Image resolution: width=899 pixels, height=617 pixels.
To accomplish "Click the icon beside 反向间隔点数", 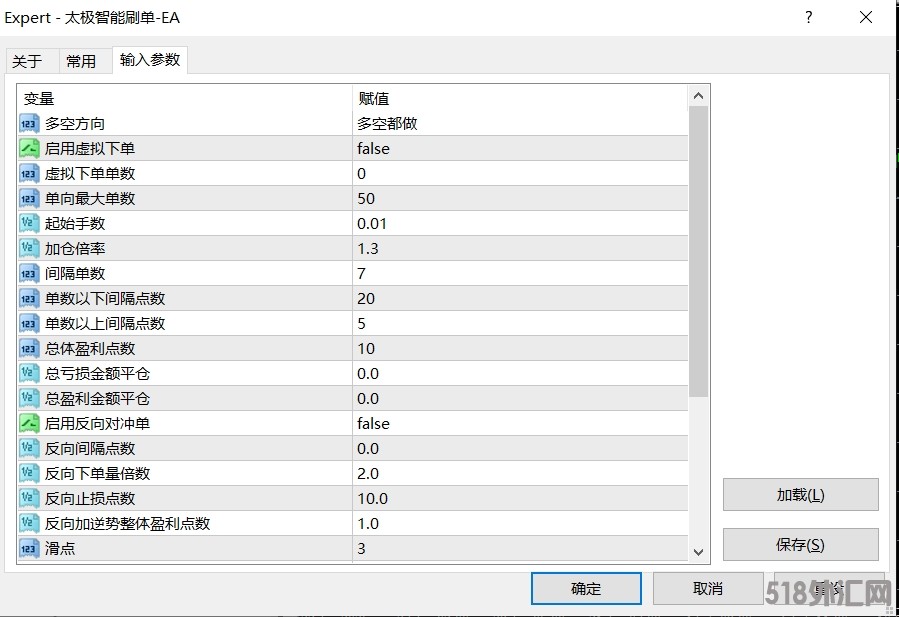I will pos(29,448).
